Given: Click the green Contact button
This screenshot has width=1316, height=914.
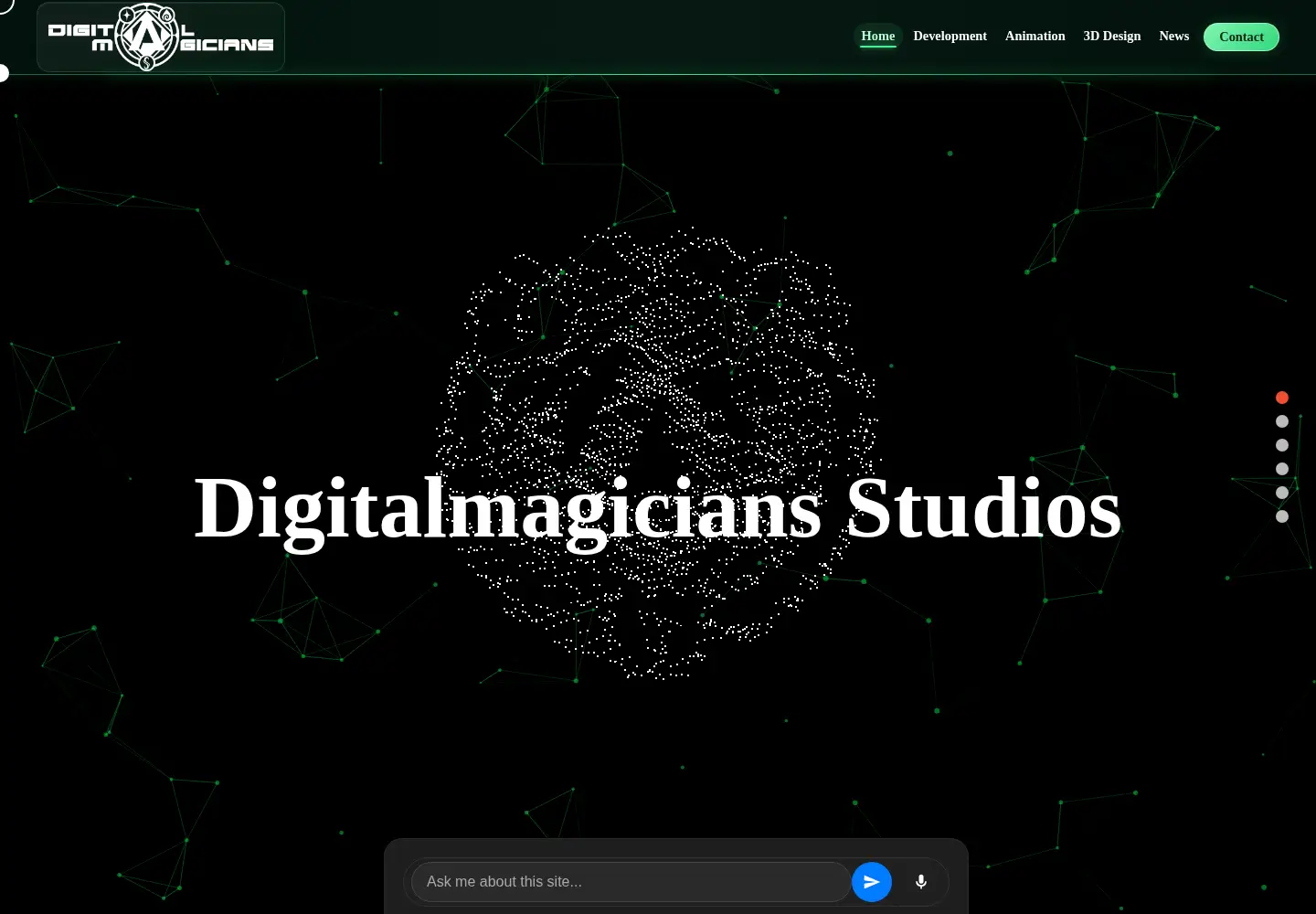Looking at the screenshot, I should (x=1241, y=37).
